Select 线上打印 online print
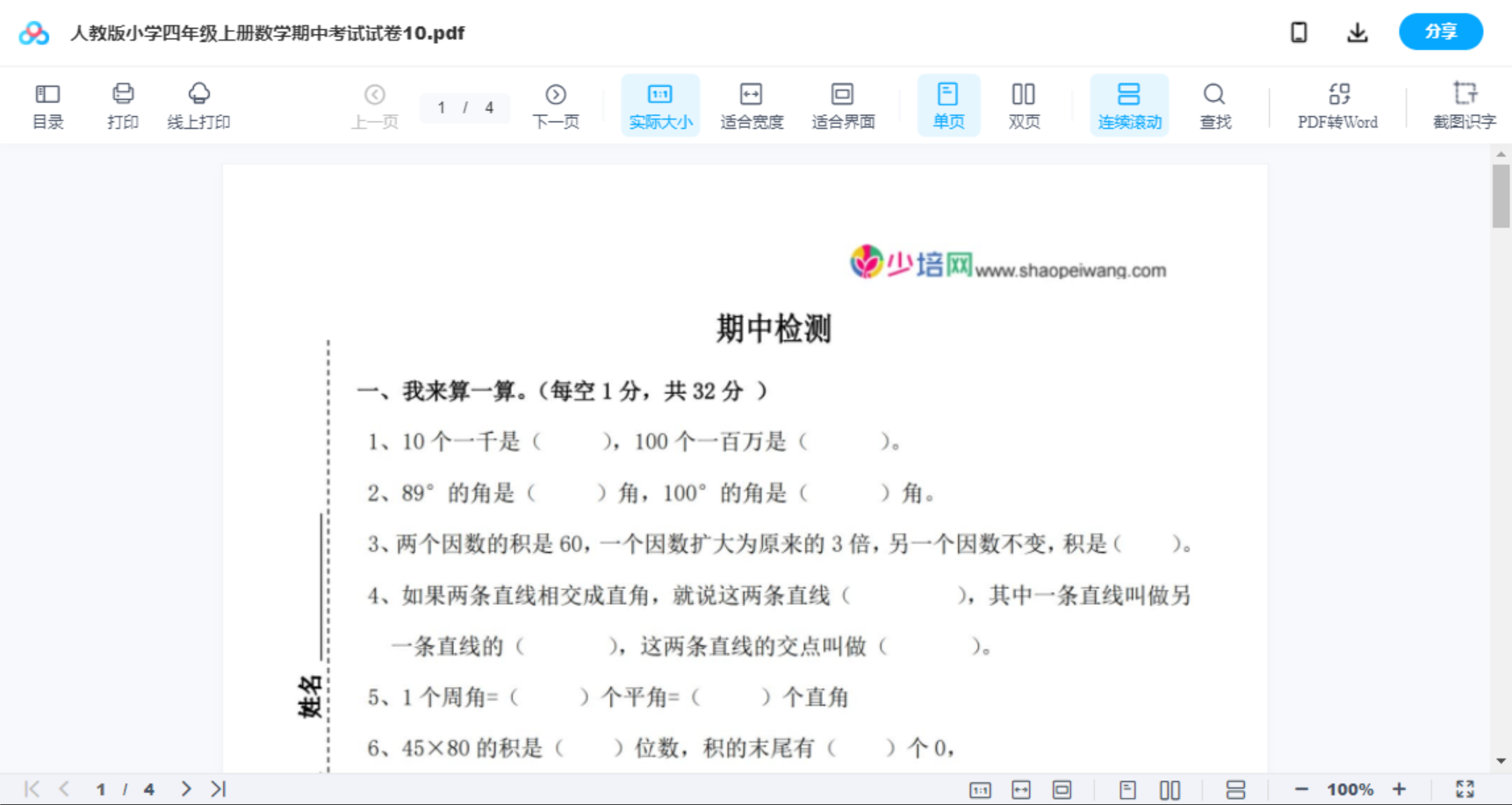The image size is (1512, 805). pos(199,104)
